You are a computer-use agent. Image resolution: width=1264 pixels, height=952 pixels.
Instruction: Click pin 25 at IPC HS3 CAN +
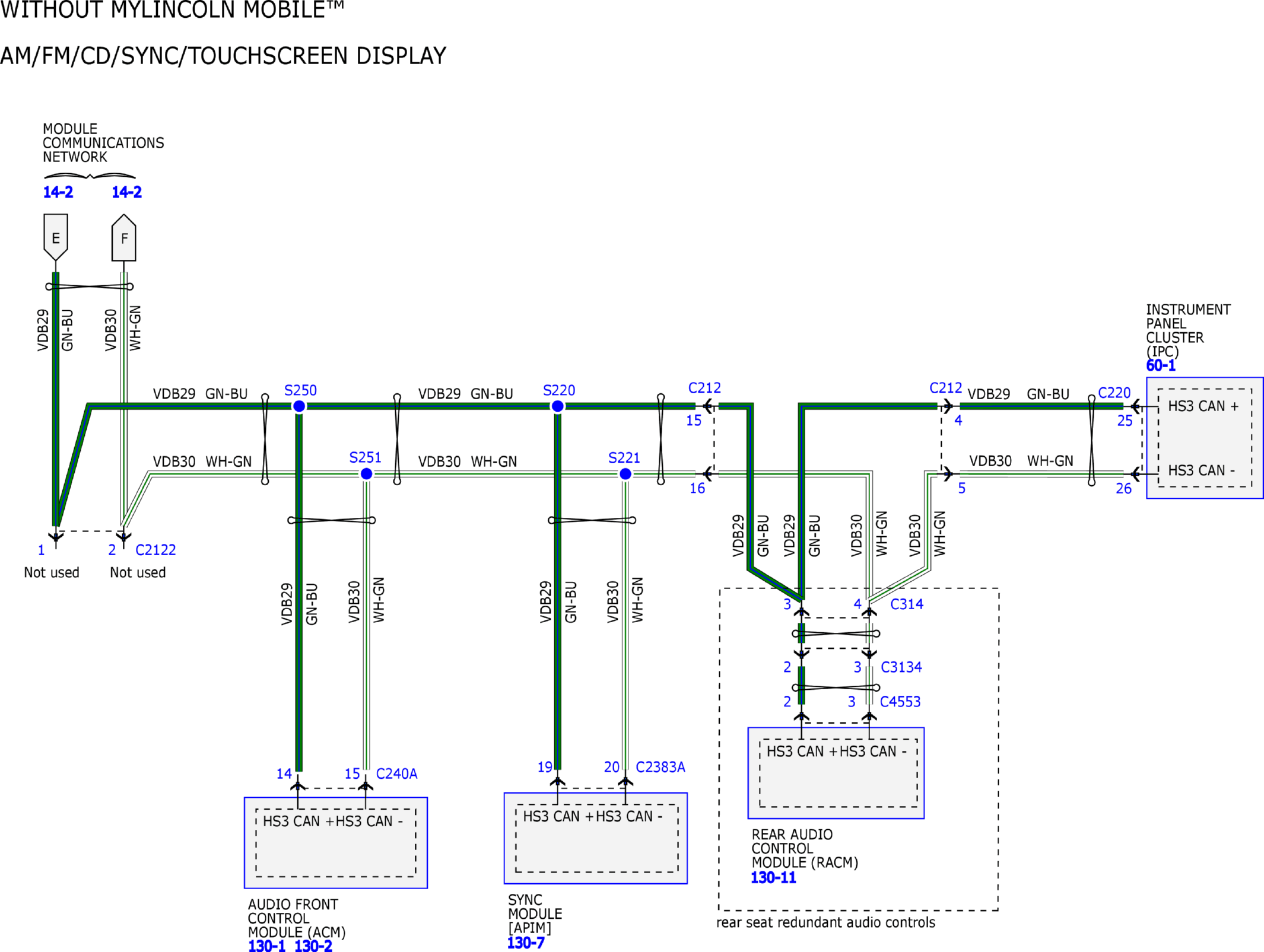point(1125,421)
